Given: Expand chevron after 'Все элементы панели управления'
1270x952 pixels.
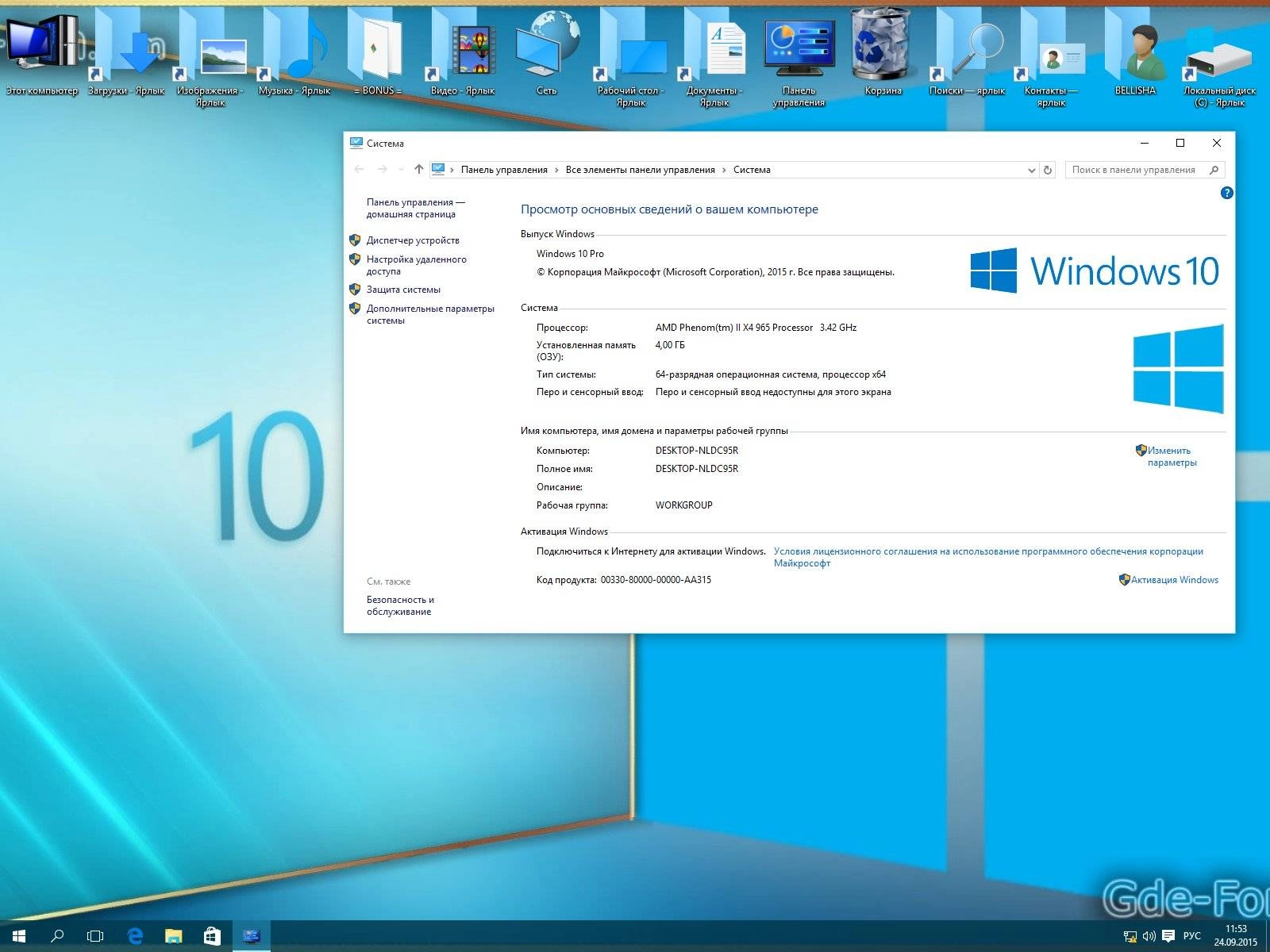Looking at the screenshot, I should coord(724,170).
